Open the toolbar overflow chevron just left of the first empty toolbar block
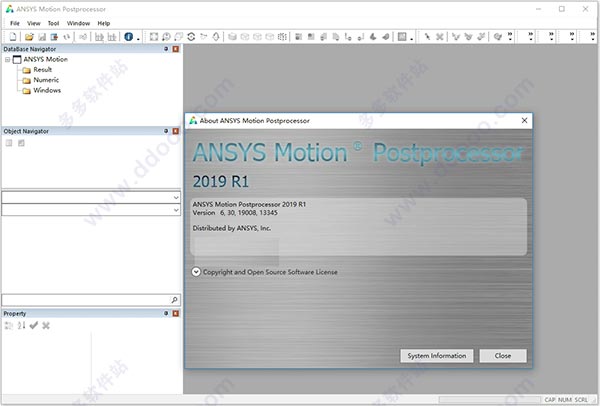This screenshot has width=600, height=406. [510, 36]
